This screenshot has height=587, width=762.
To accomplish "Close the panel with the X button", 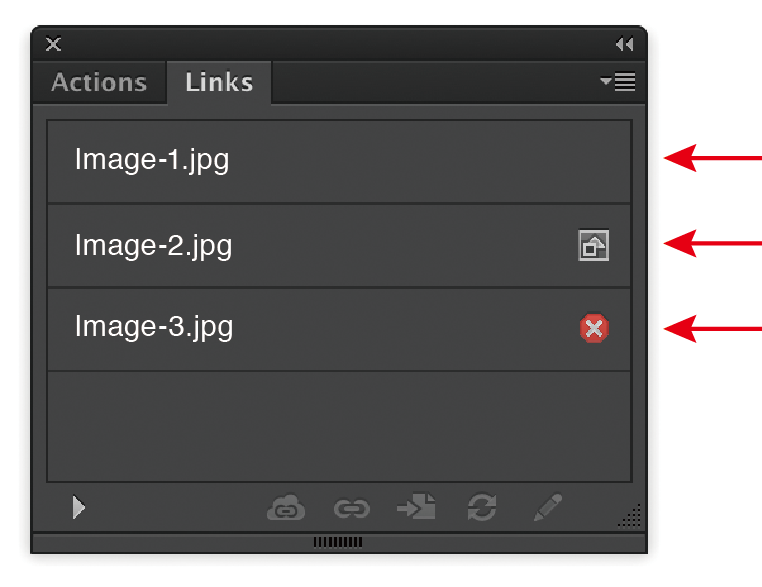I will tap(54, 44).
